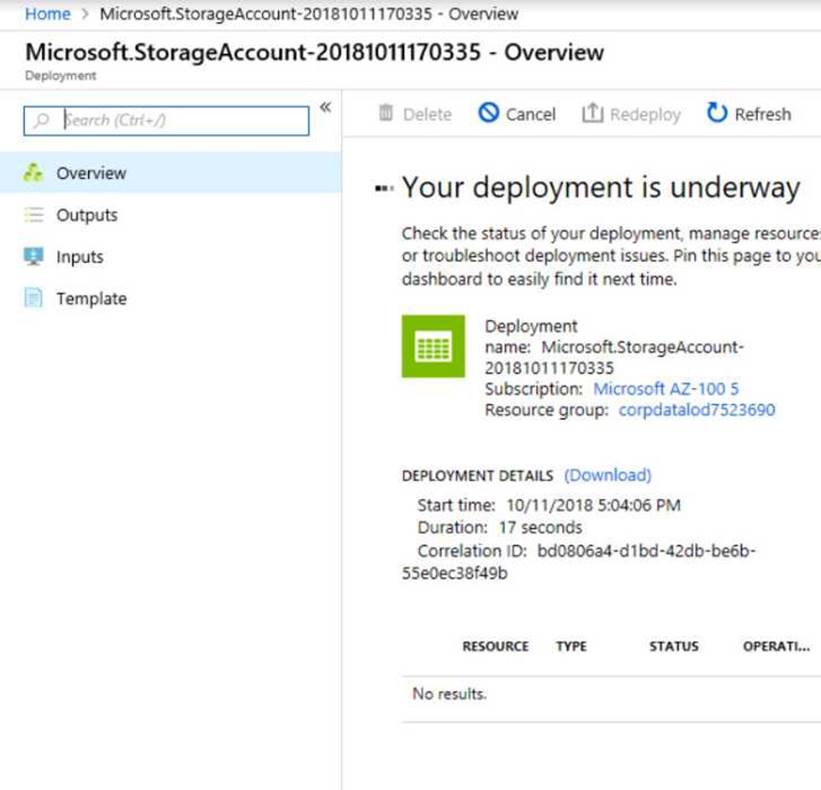Click the Outputs list icon

click(x=34, y=215)
